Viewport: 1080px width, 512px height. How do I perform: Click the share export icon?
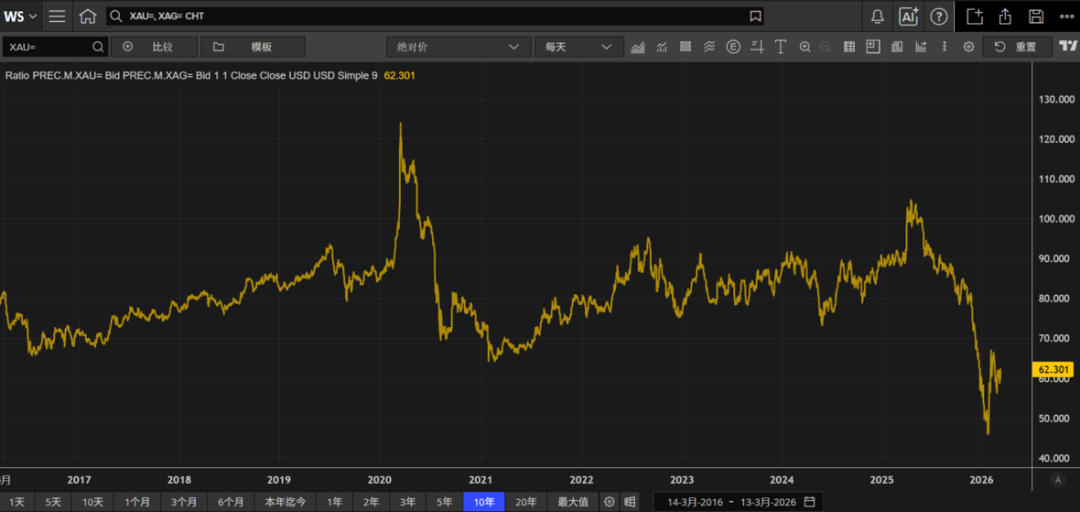(1005, 16)
